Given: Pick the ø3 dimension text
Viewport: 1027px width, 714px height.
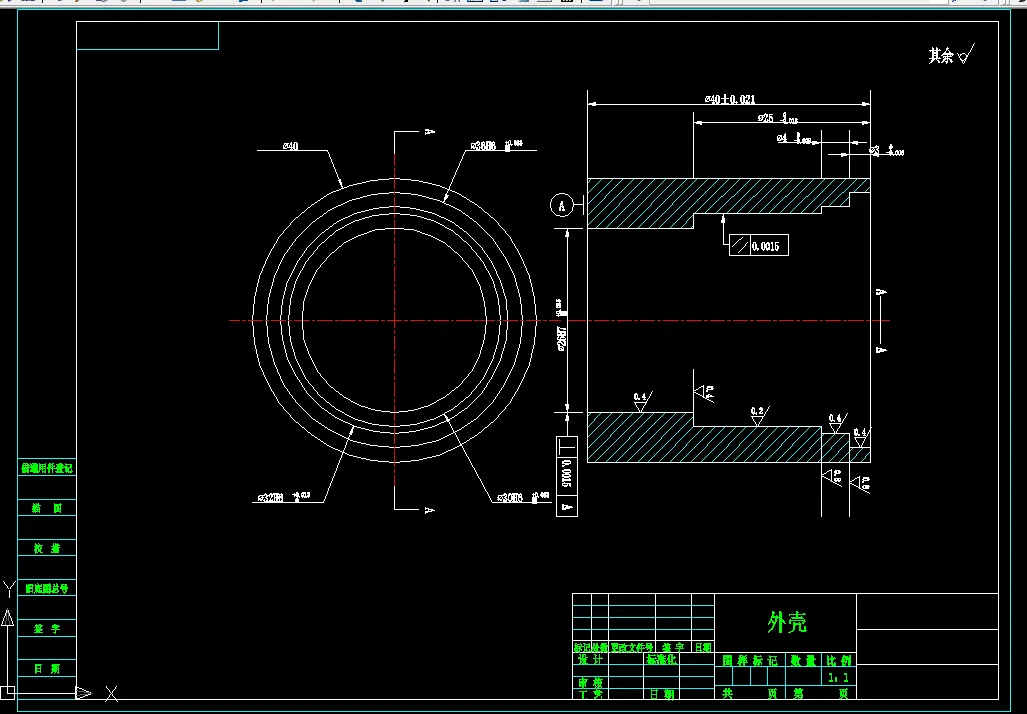Looking at the screenshot, I should coord(887,151).
